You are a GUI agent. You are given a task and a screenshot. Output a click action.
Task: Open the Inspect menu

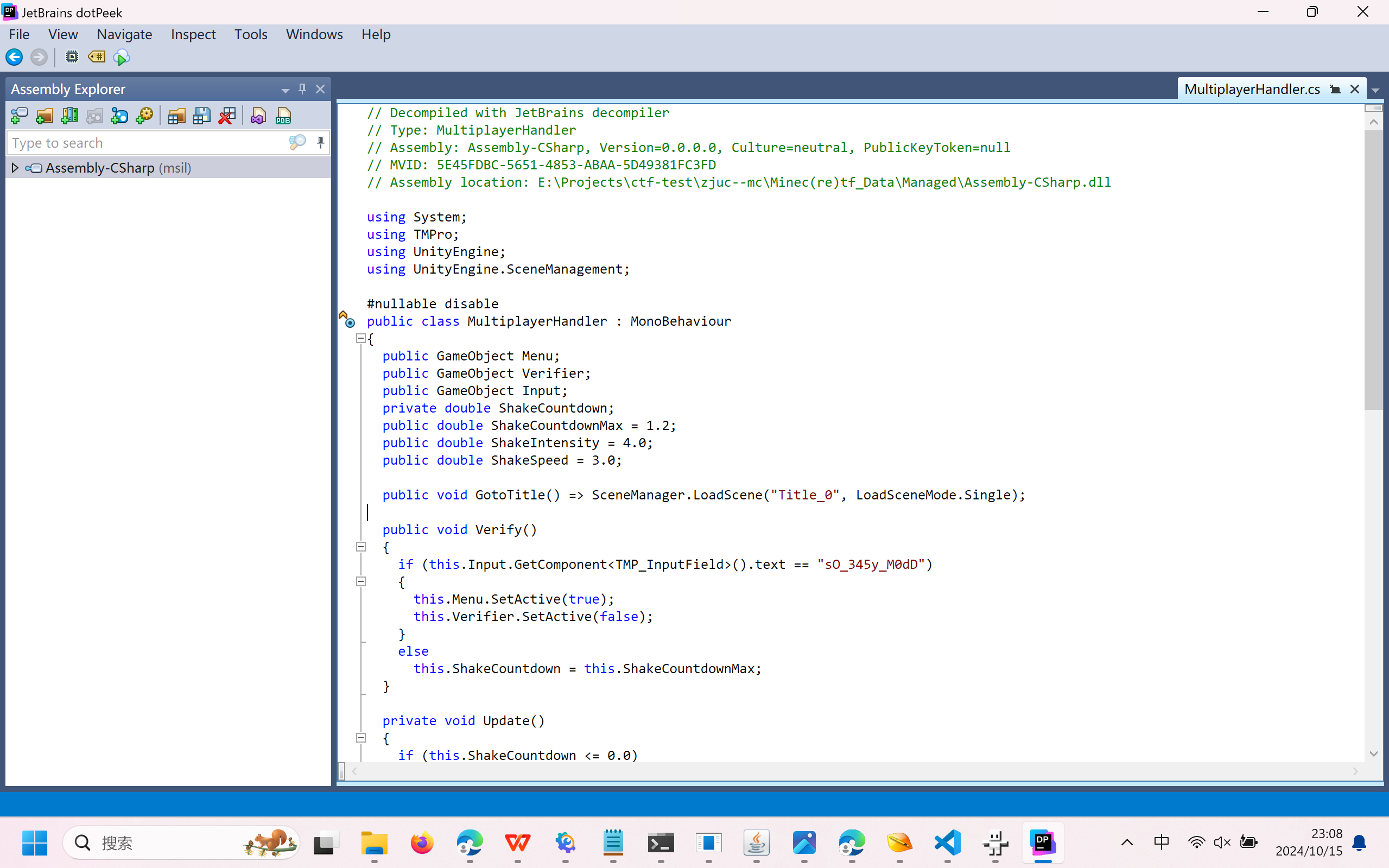click(193, 34)
